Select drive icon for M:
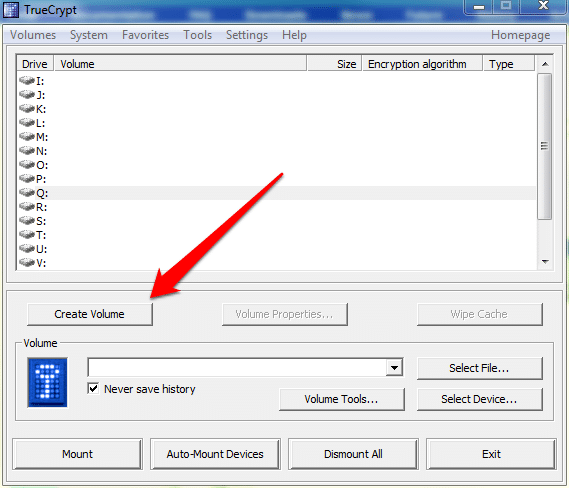569x488 pixels. [27, 136]
